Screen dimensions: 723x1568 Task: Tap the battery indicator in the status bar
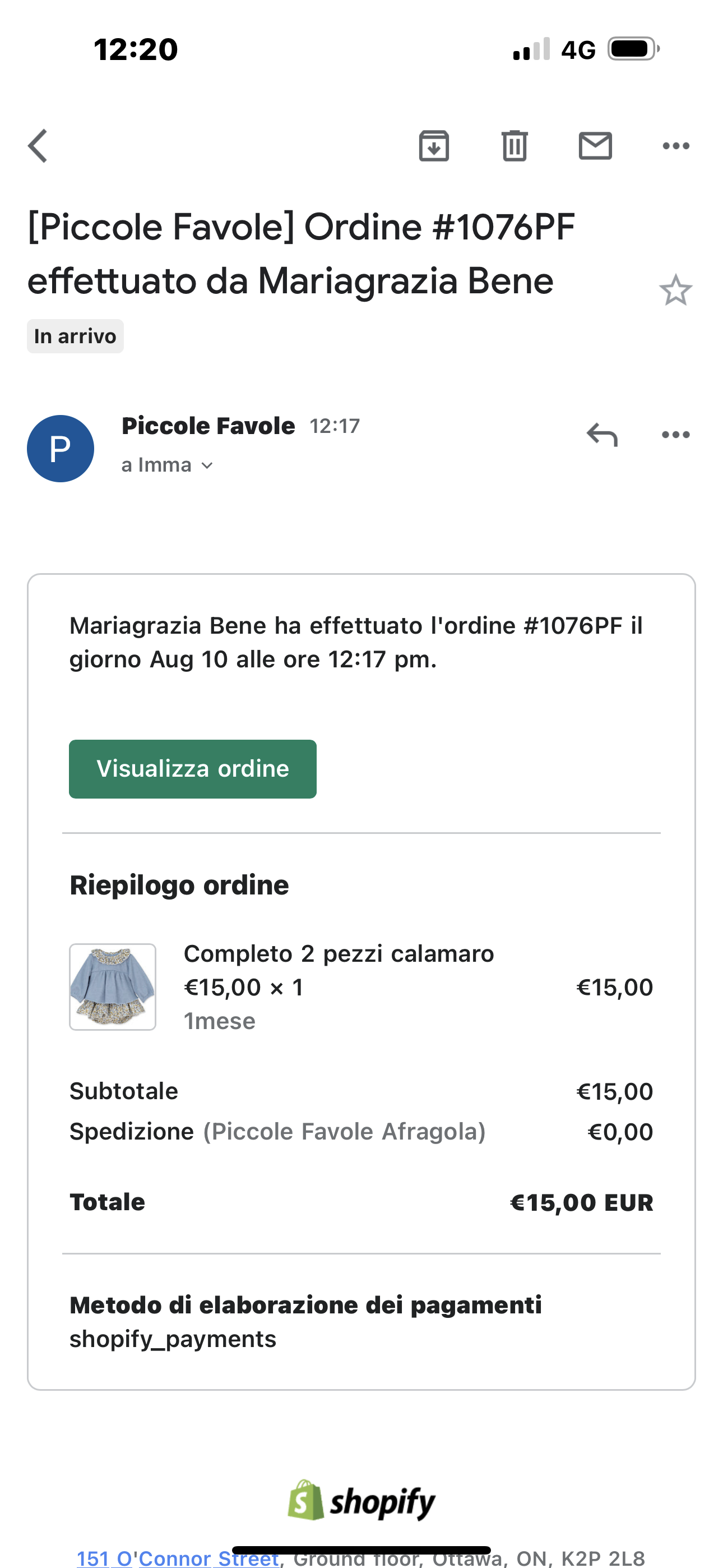coord(634,49)
